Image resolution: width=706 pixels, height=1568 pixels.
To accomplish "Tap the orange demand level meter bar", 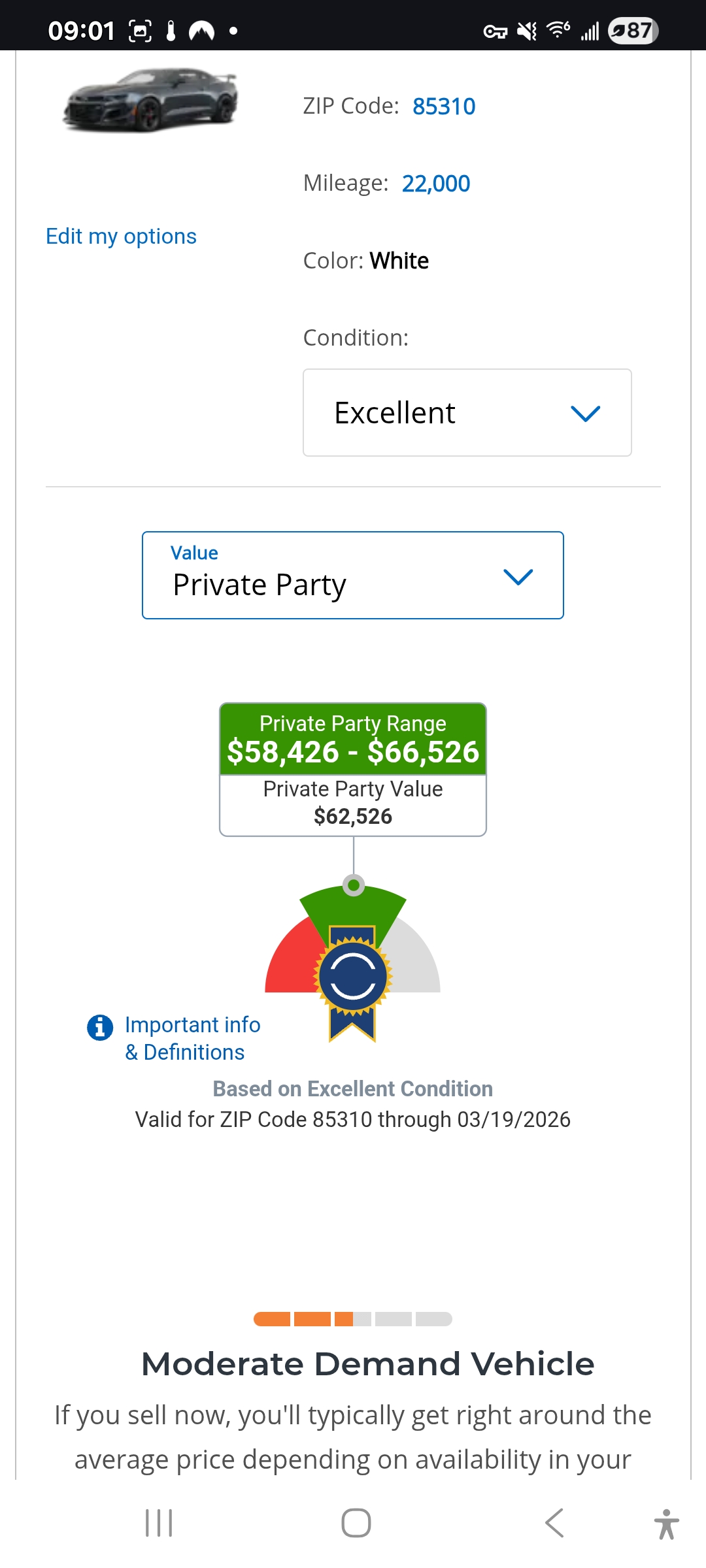I will point(353,1319).
